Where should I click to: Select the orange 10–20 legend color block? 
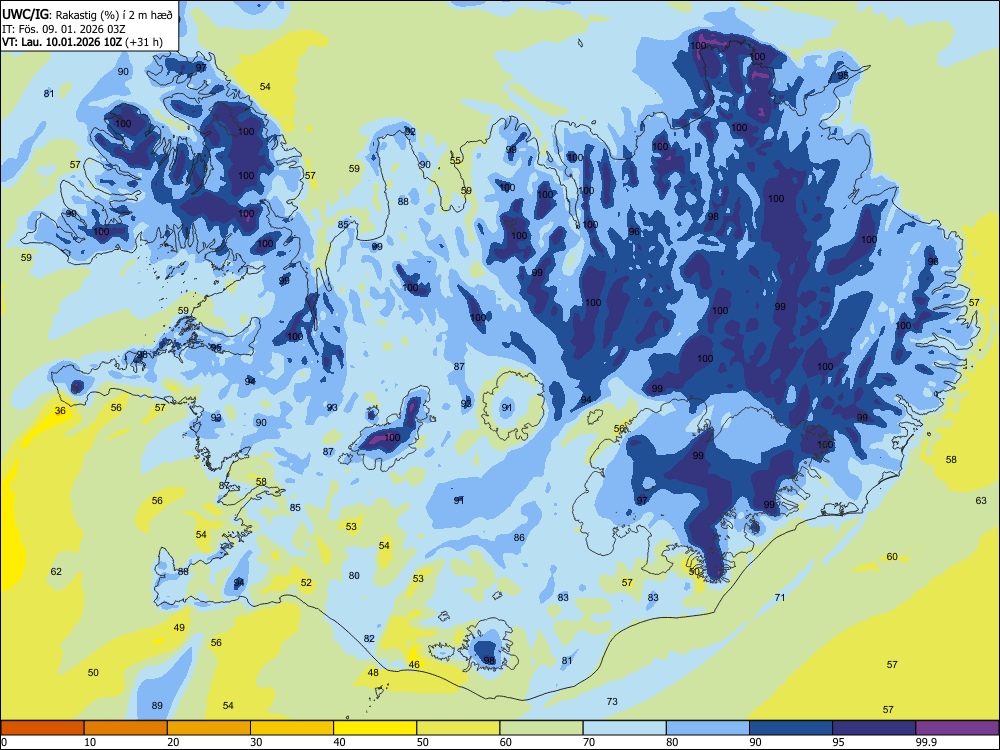(x=126, y=728)
